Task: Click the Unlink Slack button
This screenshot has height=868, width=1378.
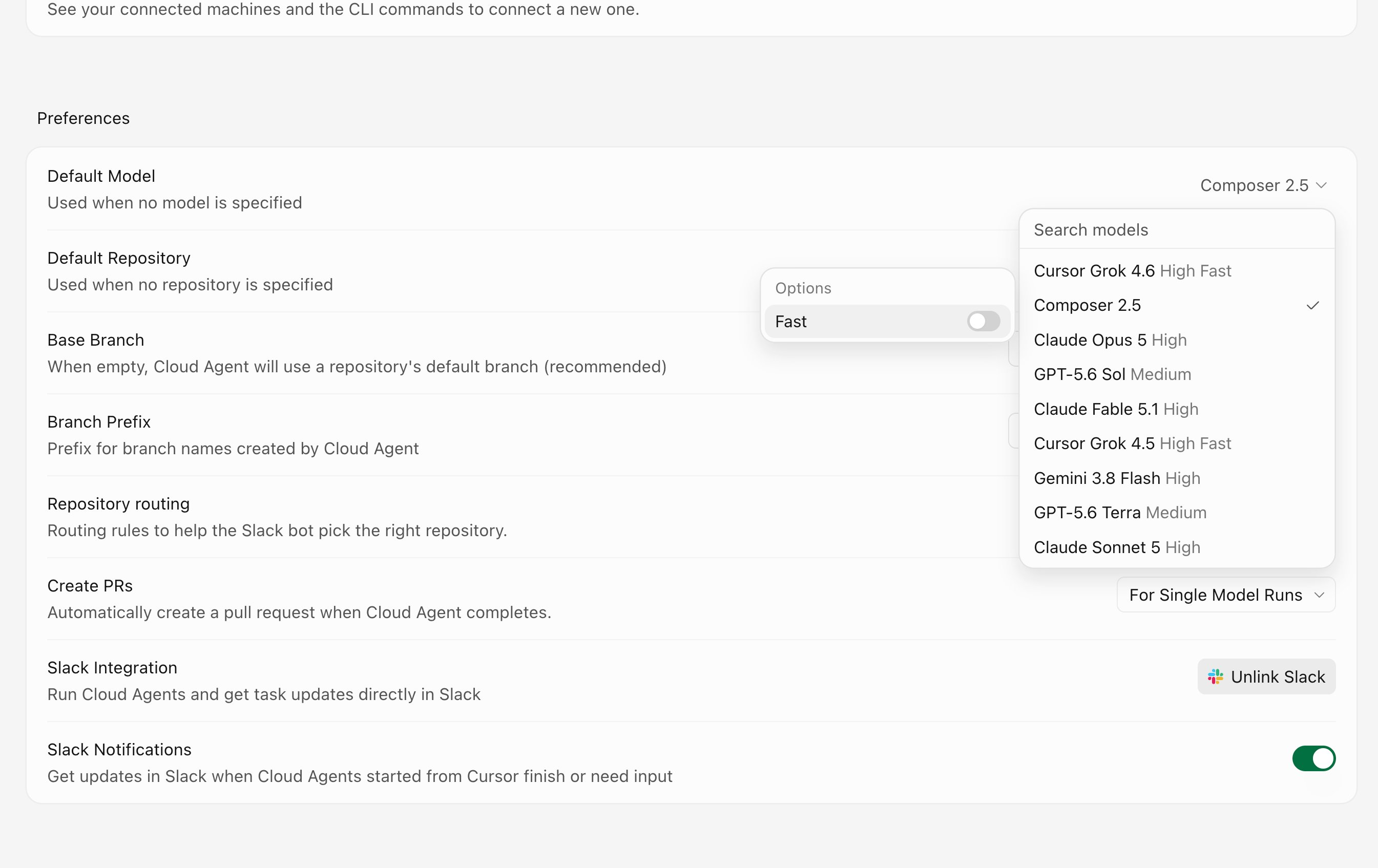Action: pos(1266,677)
